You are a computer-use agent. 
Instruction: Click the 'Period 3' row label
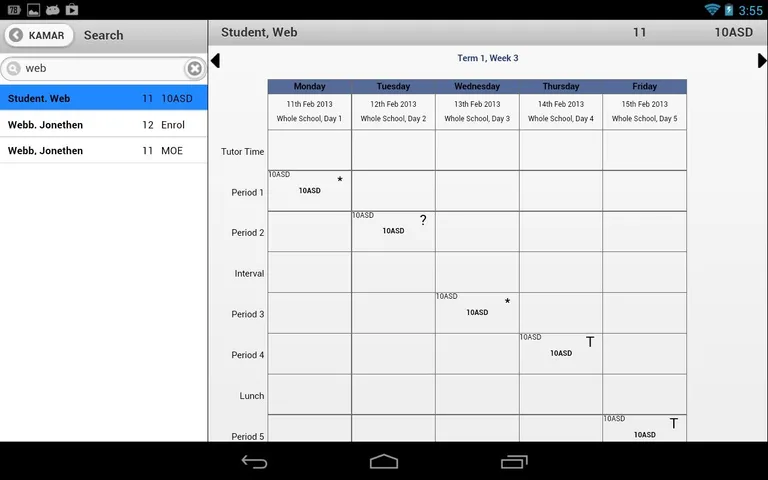click(x=247, y=314)
